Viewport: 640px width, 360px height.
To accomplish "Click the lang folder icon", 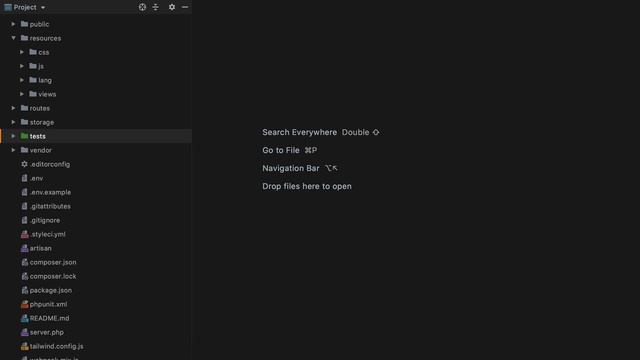I will 33,80.
